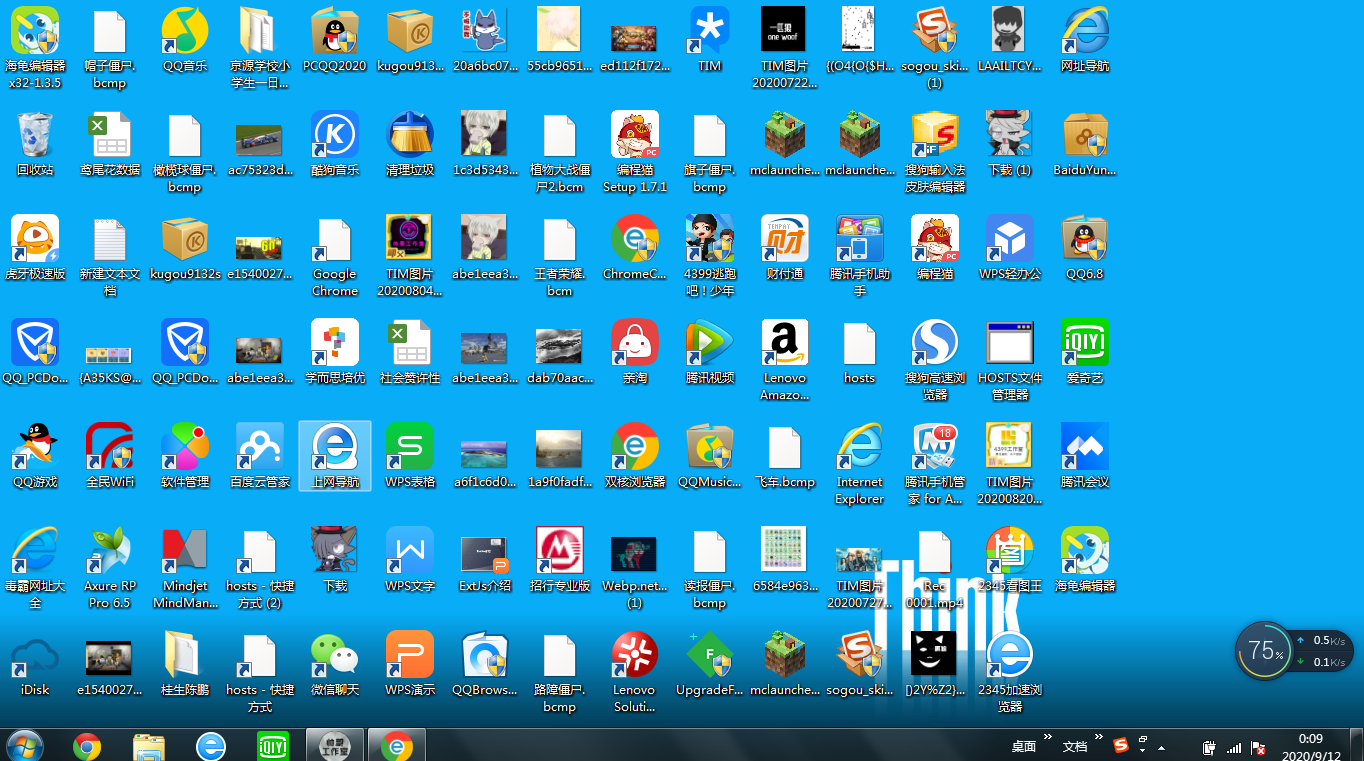Screen dimensions: 1364x761
Task: Click the 桌面 toolbar label on taskbar
Action: [x=1024, y=746]
